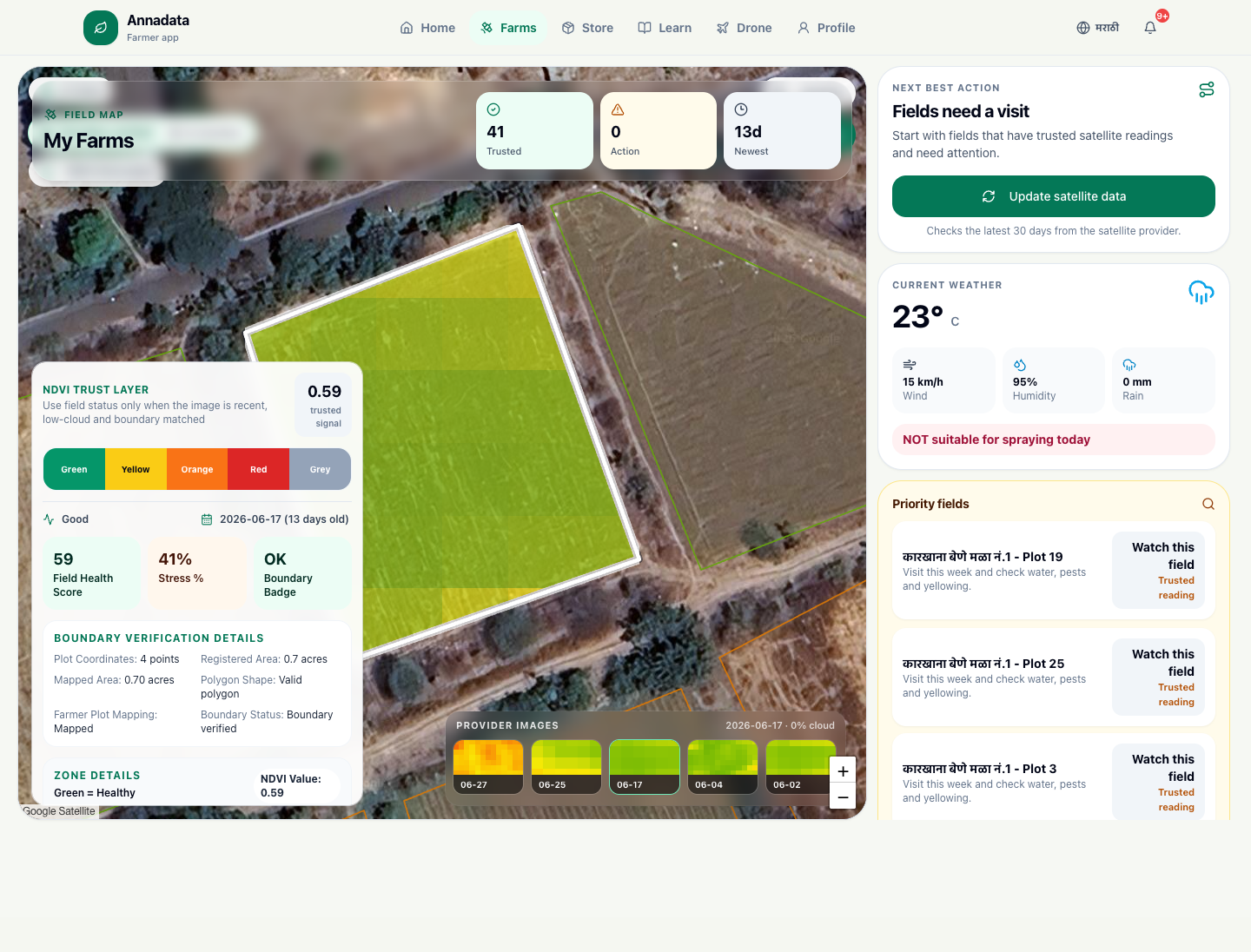Open the Learn tab
Image resolution: width=1251 pixels, height=952 pixels.
(x=665, y=28)
